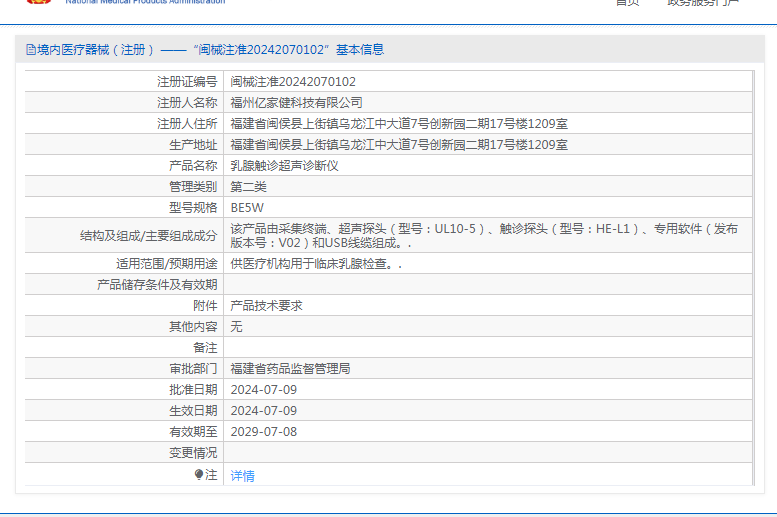
Task: Click the 产品名称 label
Action: tap(193, 166)
